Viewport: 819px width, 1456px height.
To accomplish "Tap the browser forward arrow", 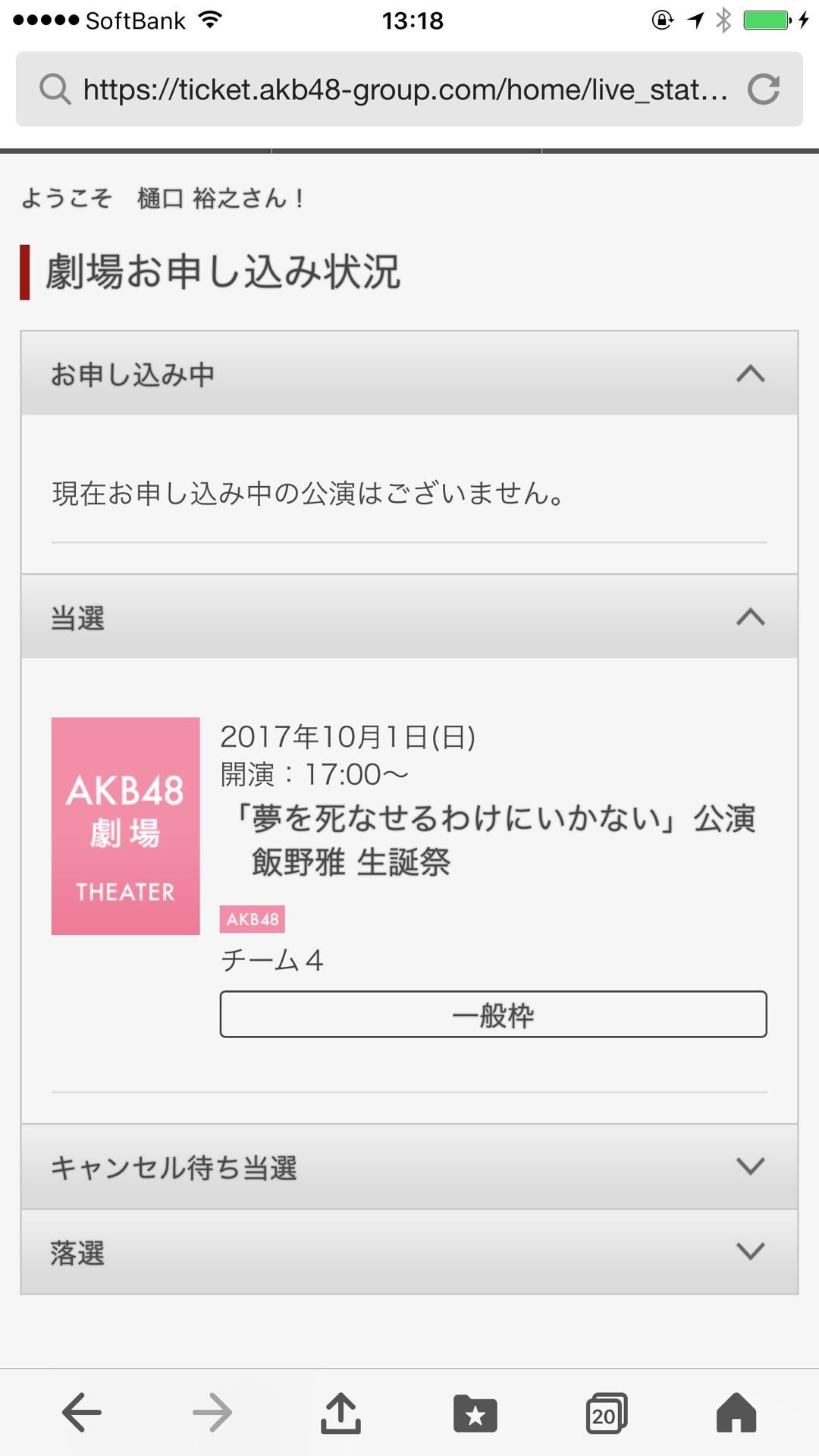I will (x=212, y=1413).
